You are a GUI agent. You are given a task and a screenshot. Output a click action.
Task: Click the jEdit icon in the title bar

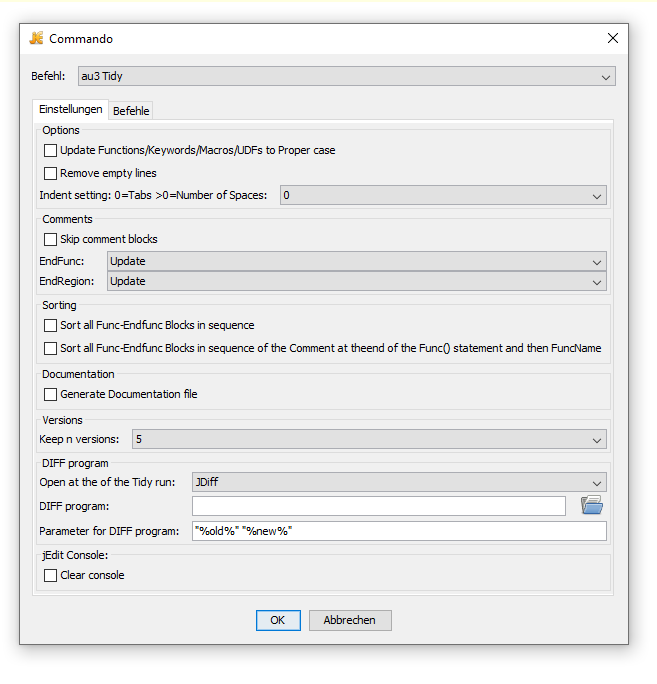(x=37, y=39)
